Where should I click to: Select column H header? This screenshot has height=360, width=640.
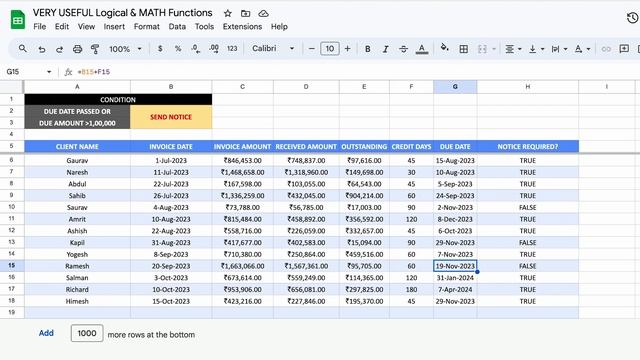[x=528, y=87]
